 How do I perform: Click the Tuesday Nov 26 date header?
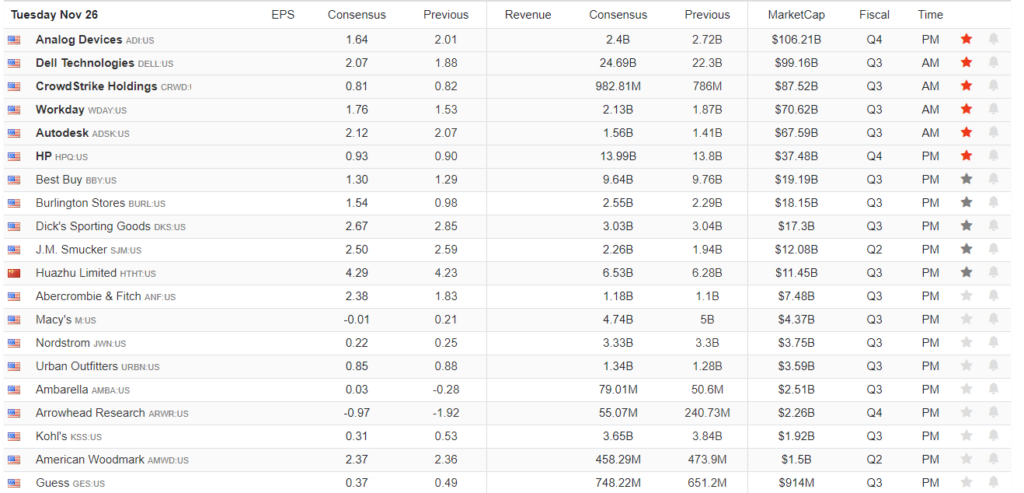tap(54, 15)
